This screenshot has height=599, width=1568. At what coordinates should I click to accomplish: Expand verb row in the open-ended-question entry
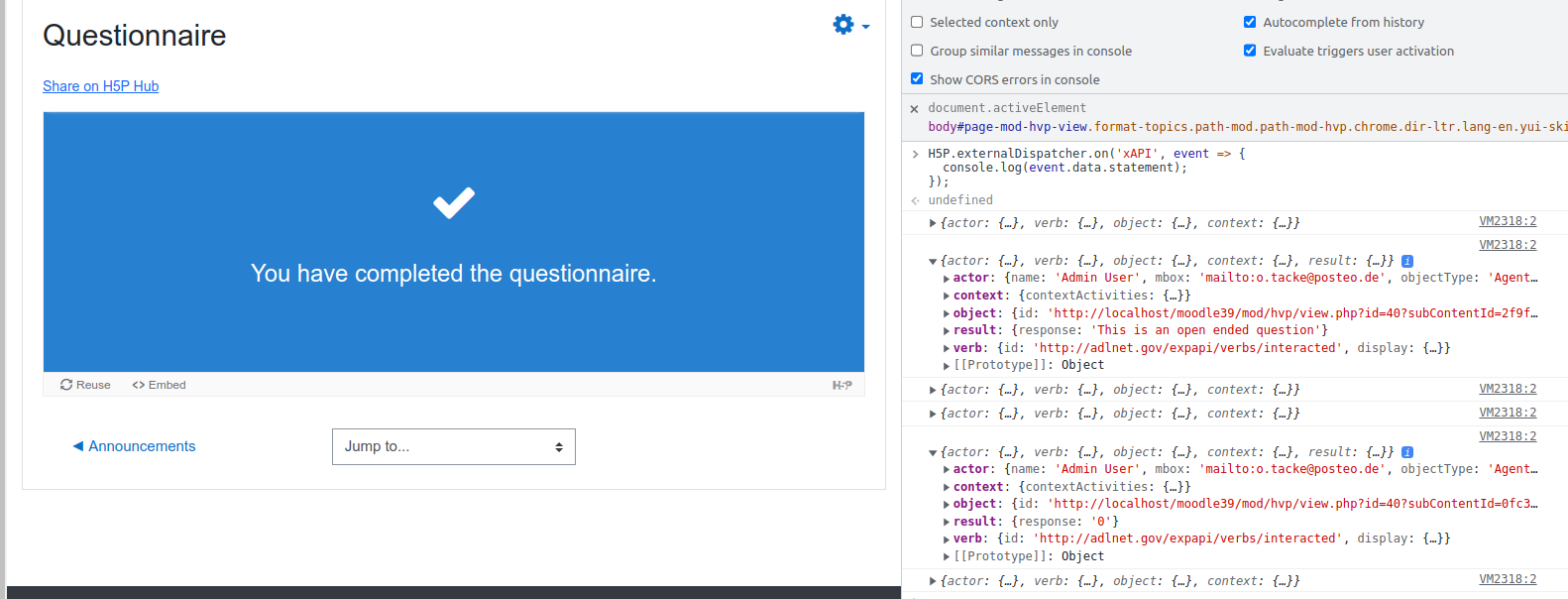tap(947, 348)
